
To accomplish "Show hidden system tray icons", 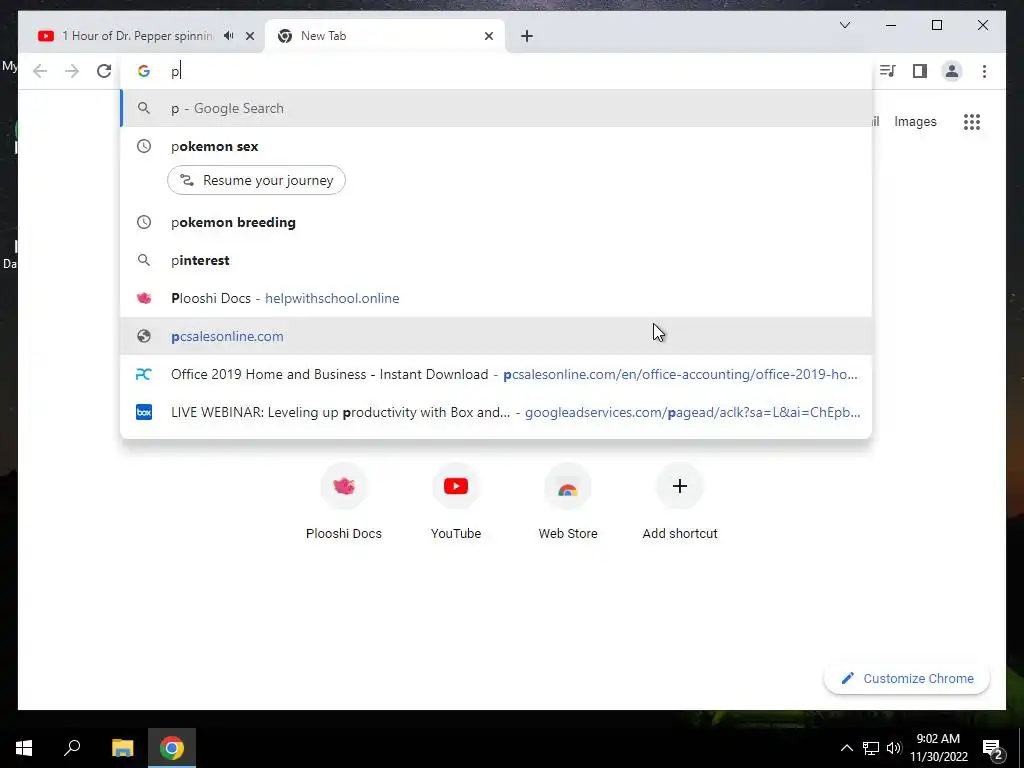I will pos(846,748).
